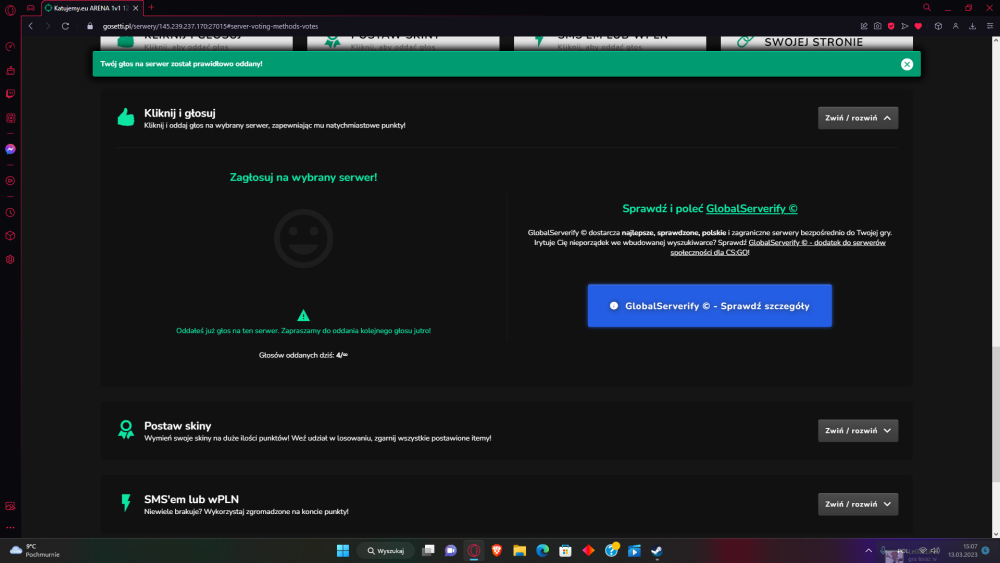
Task: Select the Swojej stronie tab
Action: pos(816,42)
